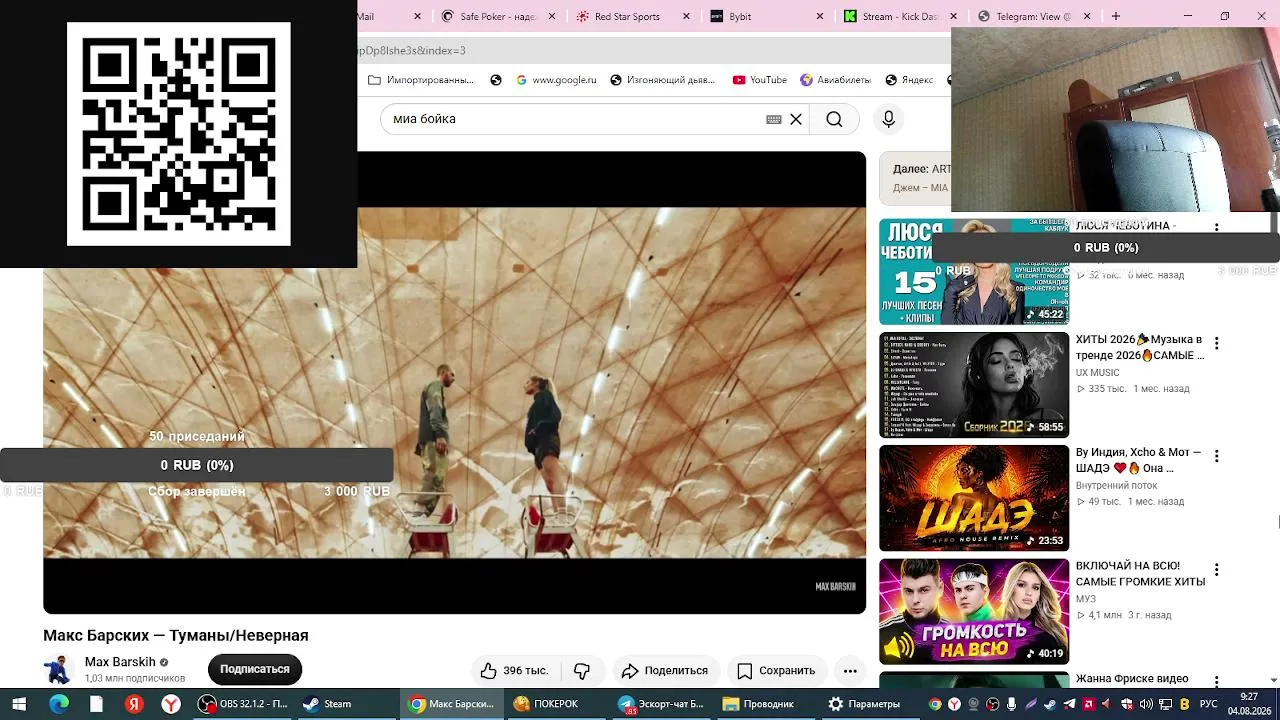Switch РУС input language indicator
Image resolution: width=1280 pixels, height=720 pixels.
[1208, 704]
